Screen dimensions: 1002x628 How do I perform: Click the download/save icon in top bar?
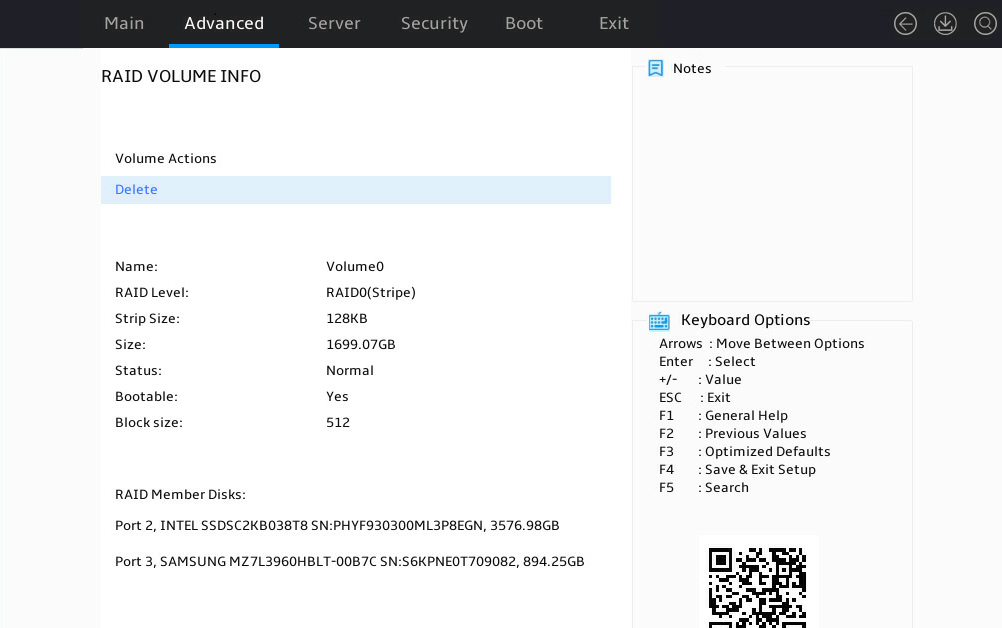point(945,24)
